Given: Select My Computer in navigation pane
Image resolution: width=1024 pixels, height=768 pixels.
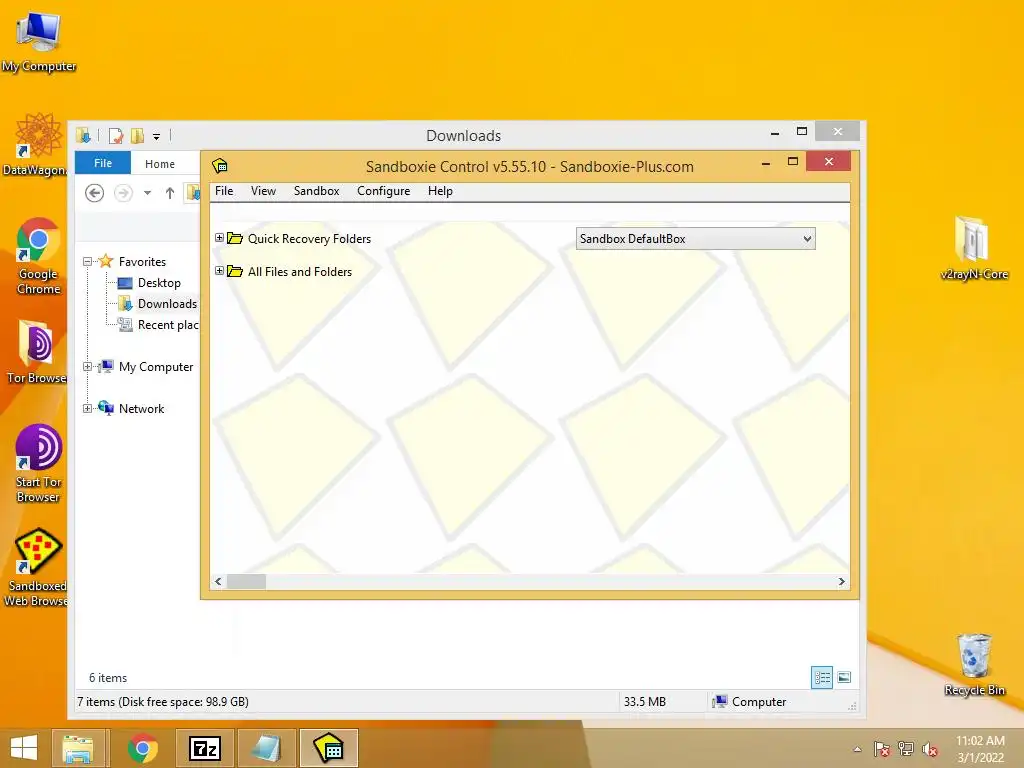Looking at the screenshot, I should coord(156,367).
